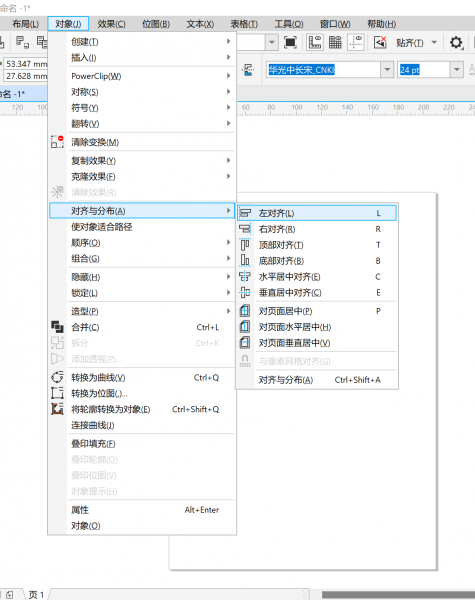Toggle the show grid icon
This screenshot has width=475, height=600.
tap(335, 42)
